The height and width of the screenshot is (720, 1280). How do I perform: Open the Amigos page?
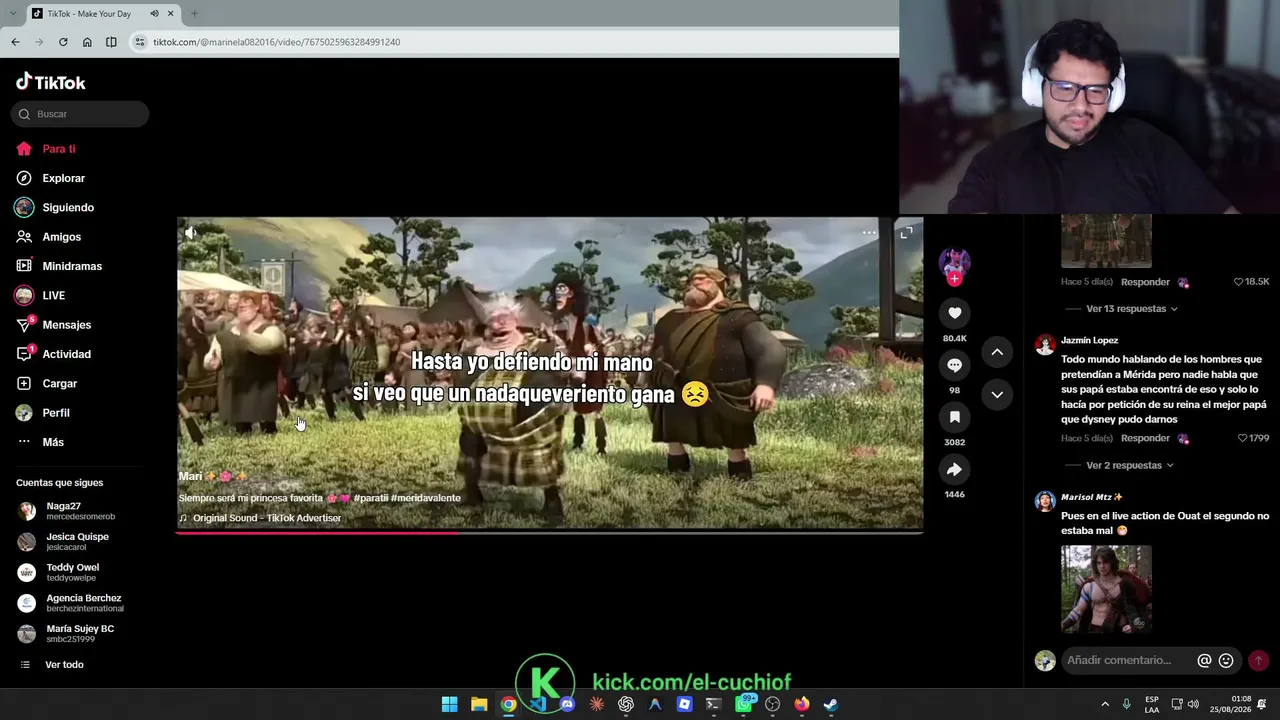click(x=61, y=237)
